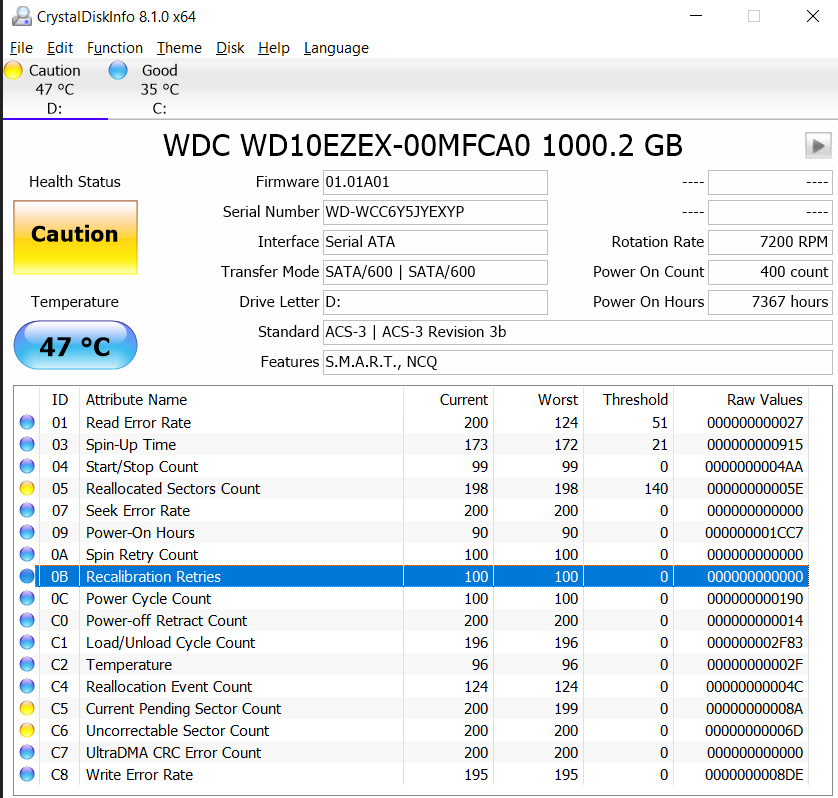The height and width of the screenshot is (798, 838).
Task: Select the Recalibration Retries row
Action: [412, 576]
